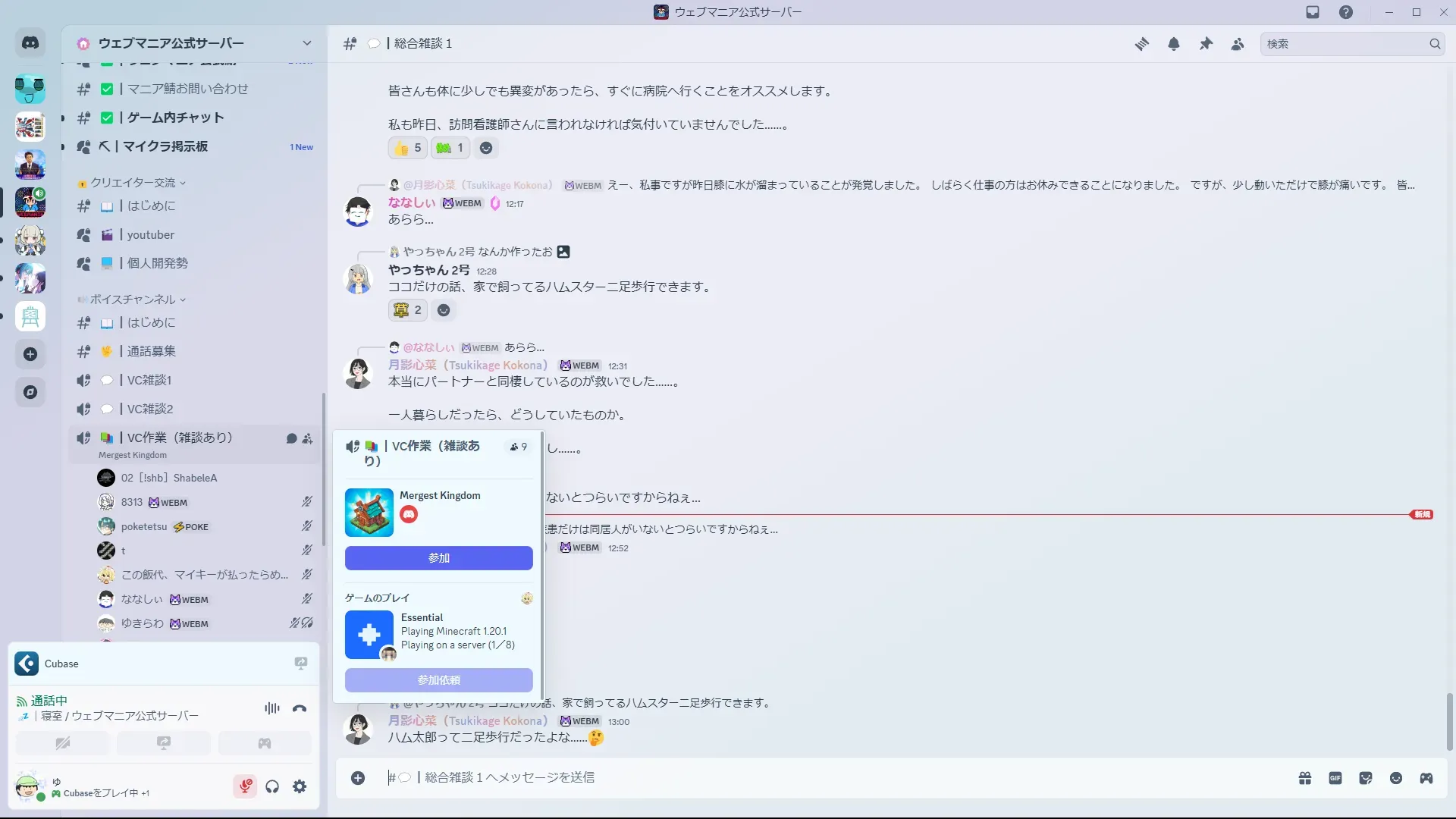
Task: Toggle the camera button in the voice panel
Action: click(63, 743)
